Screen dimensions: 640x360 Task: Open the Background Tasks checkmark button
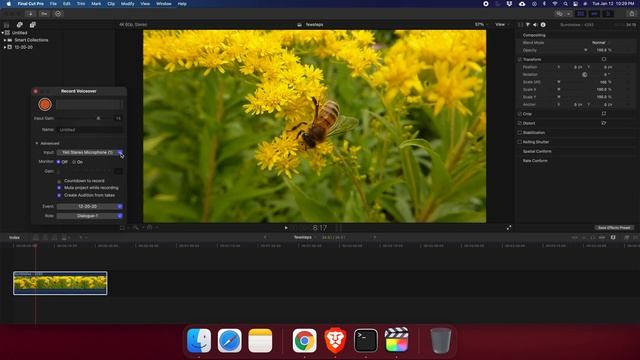click(58, 14)
